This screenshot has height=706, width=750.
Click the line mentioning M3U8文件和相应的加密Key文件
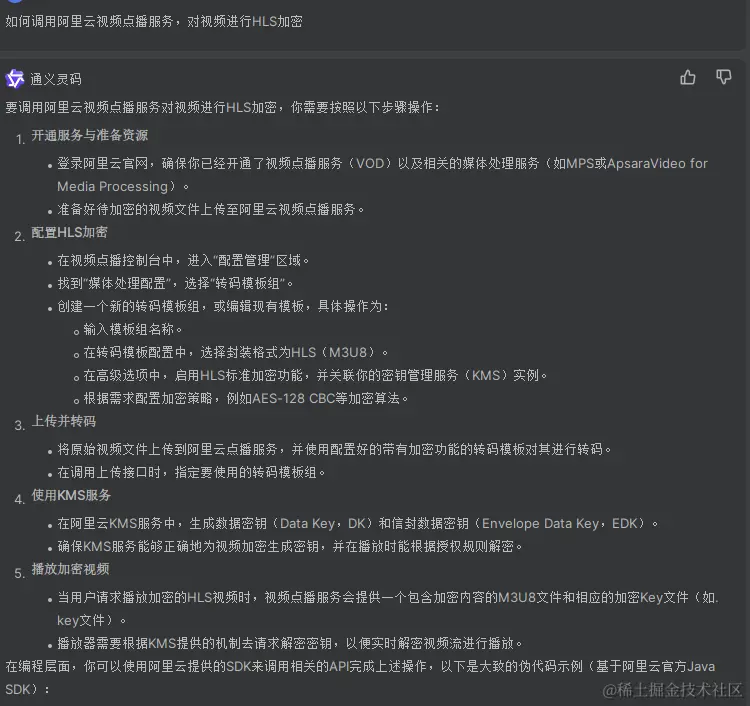tap(388, 609)
